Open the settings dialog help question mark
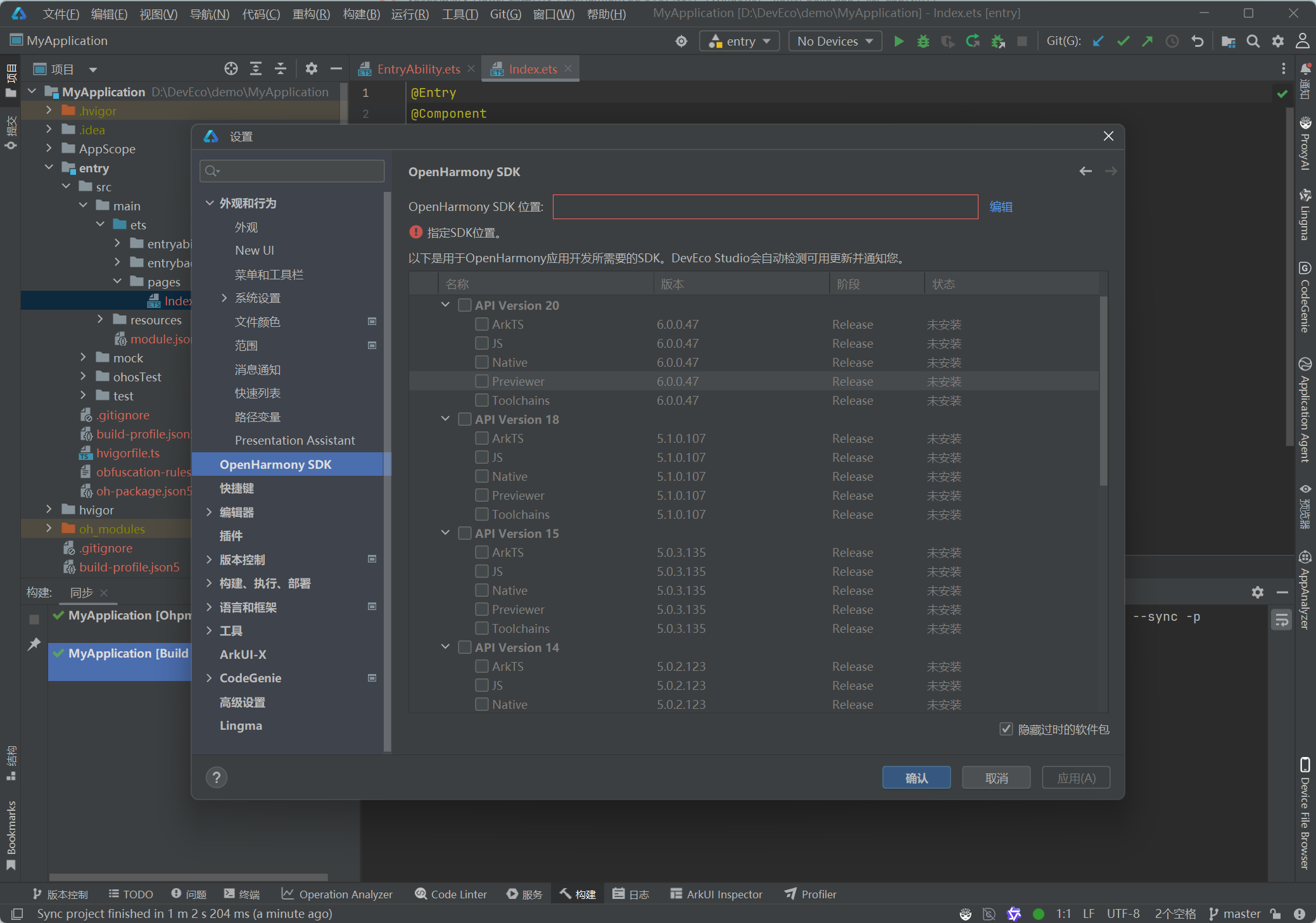 point(217,777)
